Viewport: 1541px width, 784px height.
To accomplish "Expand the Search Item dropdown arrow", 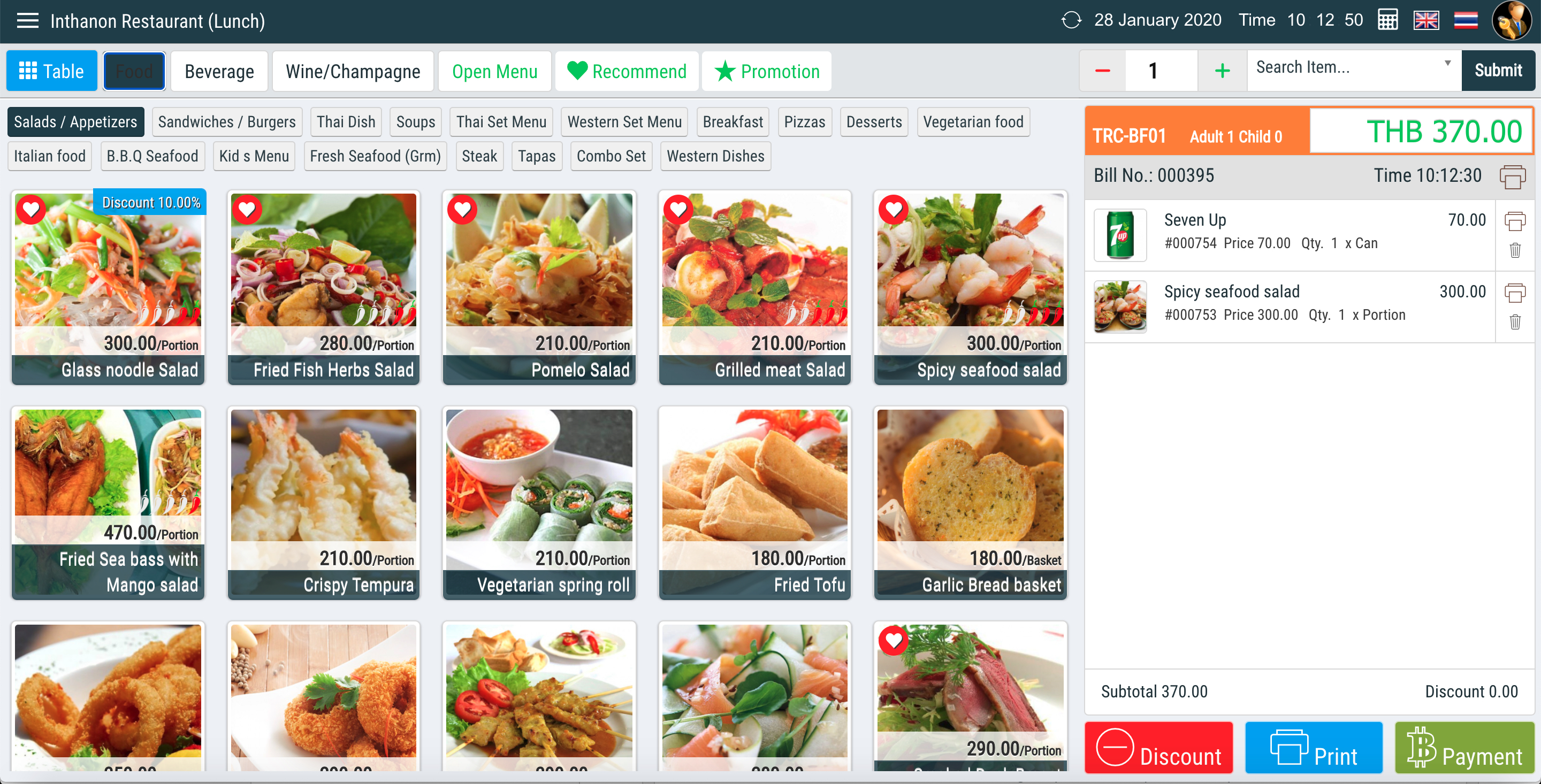I will point(1448,64).
